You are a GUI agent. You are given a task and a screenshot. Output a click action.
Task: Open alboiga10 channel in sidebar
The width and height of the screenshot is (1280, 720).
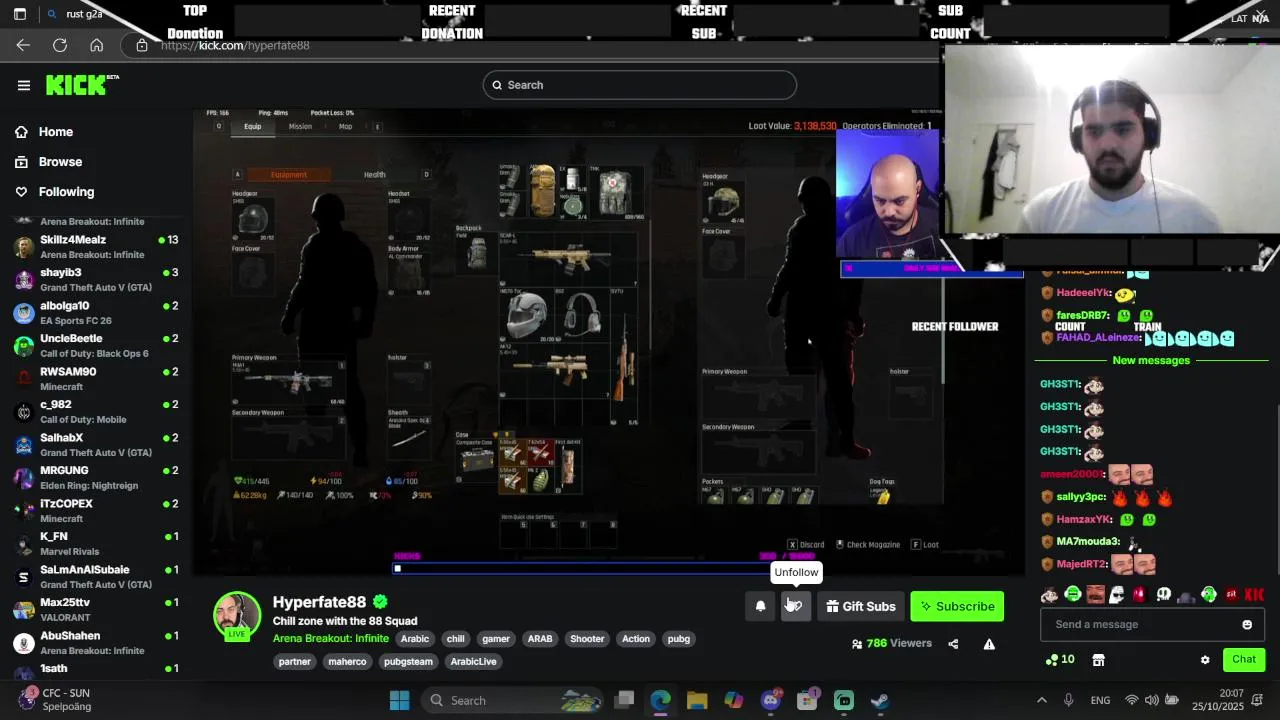pyautogui.click(x=97, y=313)
